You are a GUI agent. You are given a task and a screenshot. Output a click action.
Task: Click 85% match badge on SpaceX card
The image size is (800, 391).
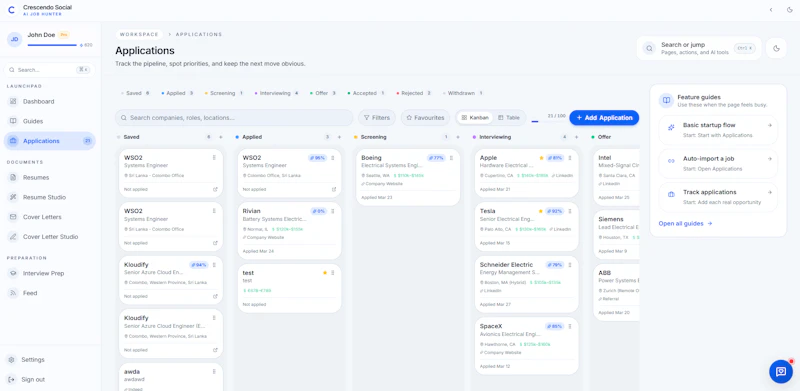(555, 326)
